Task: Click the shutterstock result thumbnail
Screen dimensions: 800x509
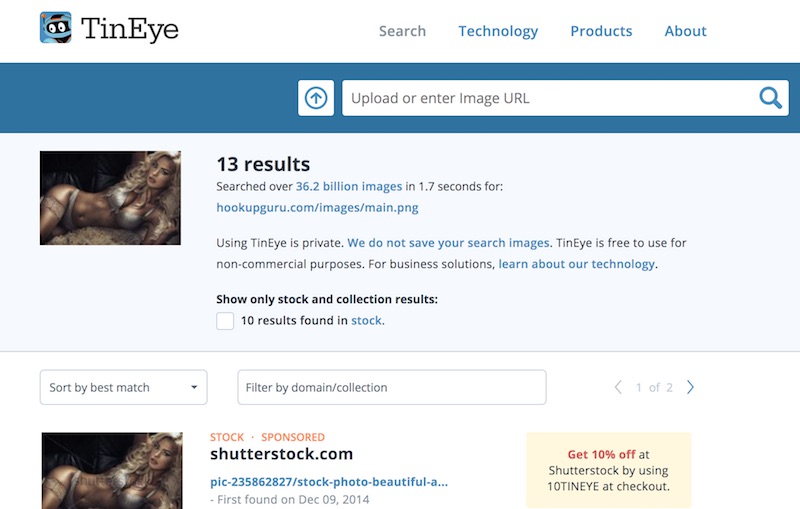Action: [x=112, y=470]
